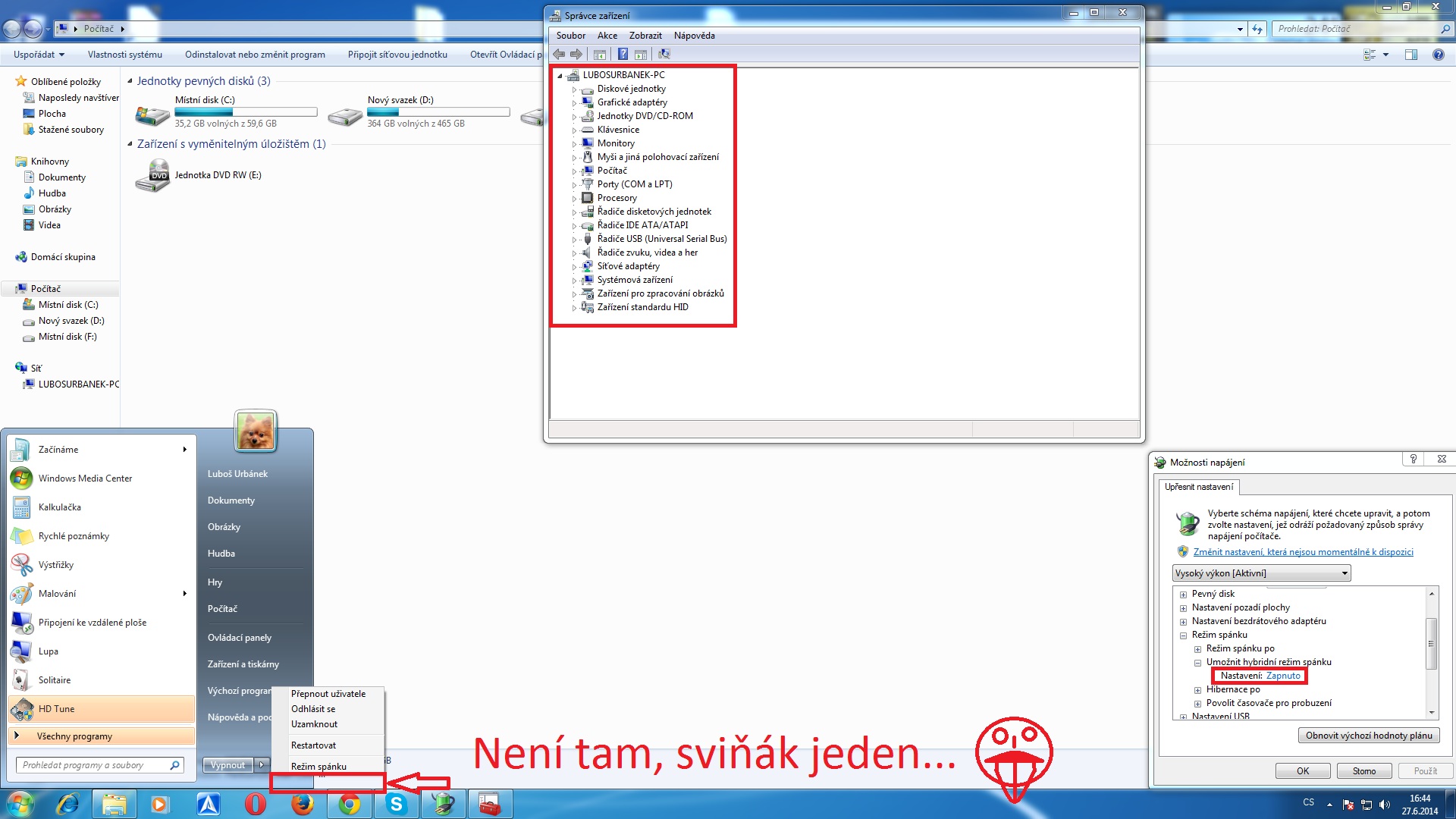Expand Síťové adaptéry device category
The image size is (1456, 819).
[x=574, y=267]
